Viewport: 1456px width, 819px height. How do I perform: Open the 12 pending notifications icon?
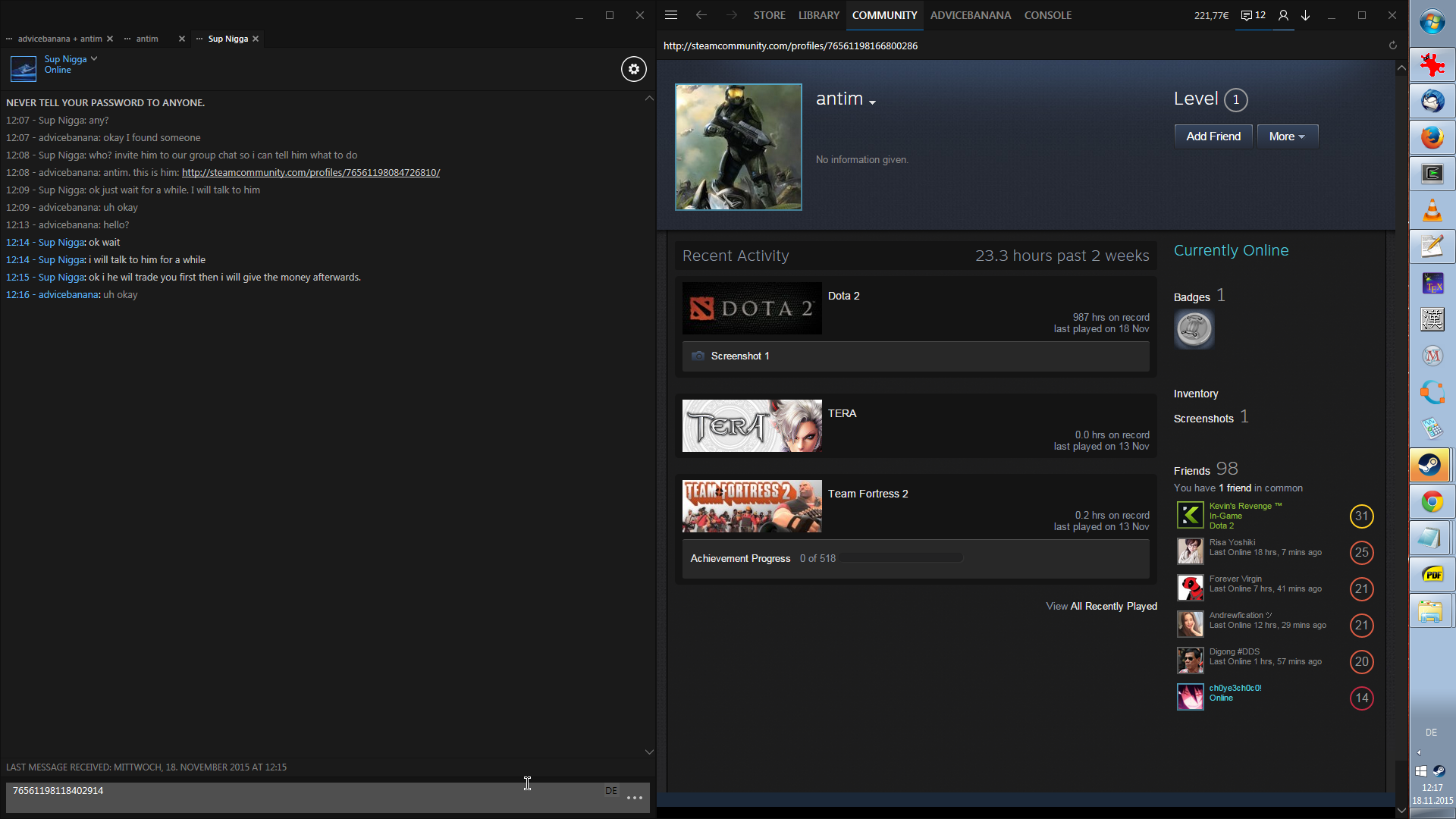[x=1253, y=15]
